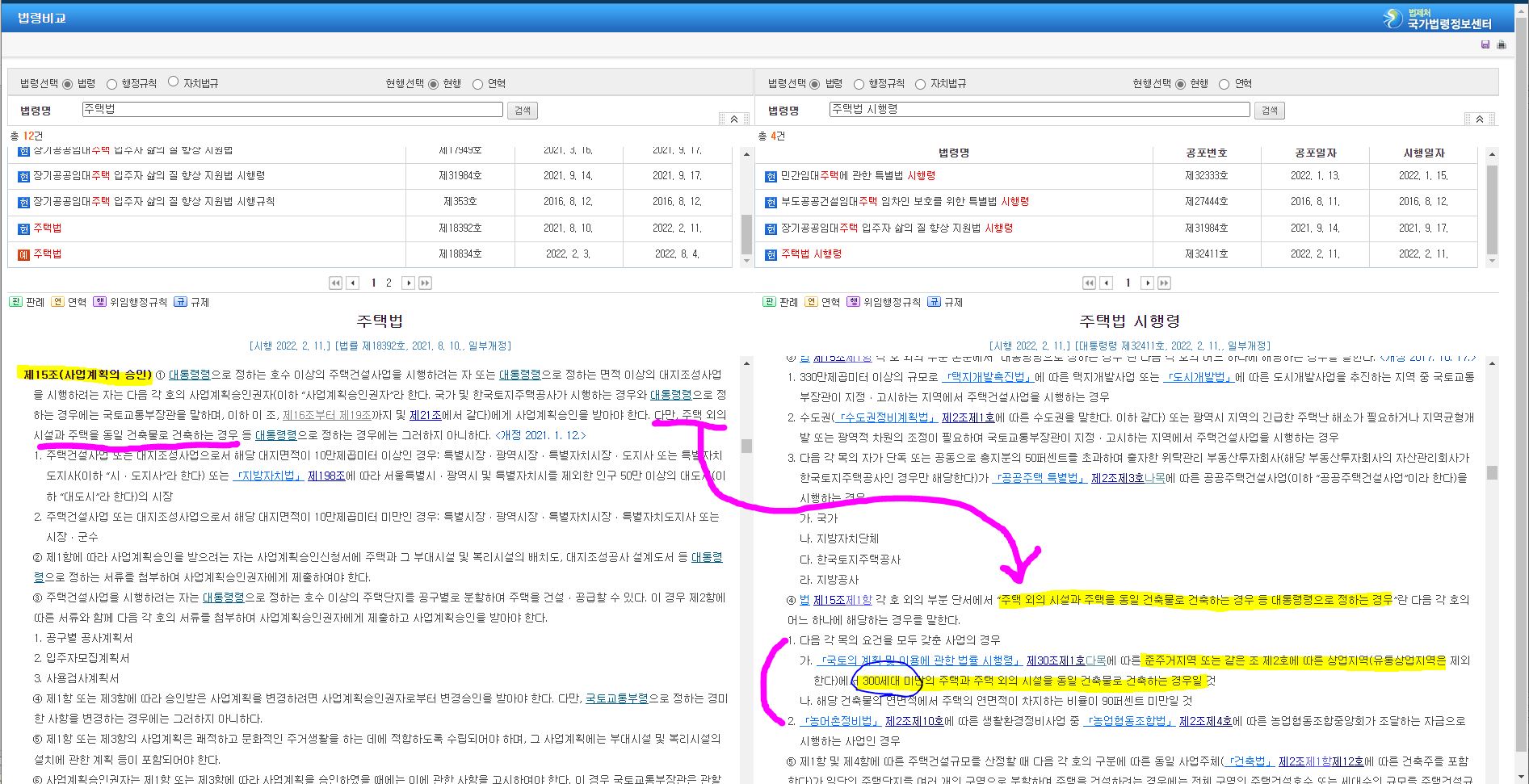Collapse left search results panel
Viewport: 1529px width, 784px height.
[733, 119]
